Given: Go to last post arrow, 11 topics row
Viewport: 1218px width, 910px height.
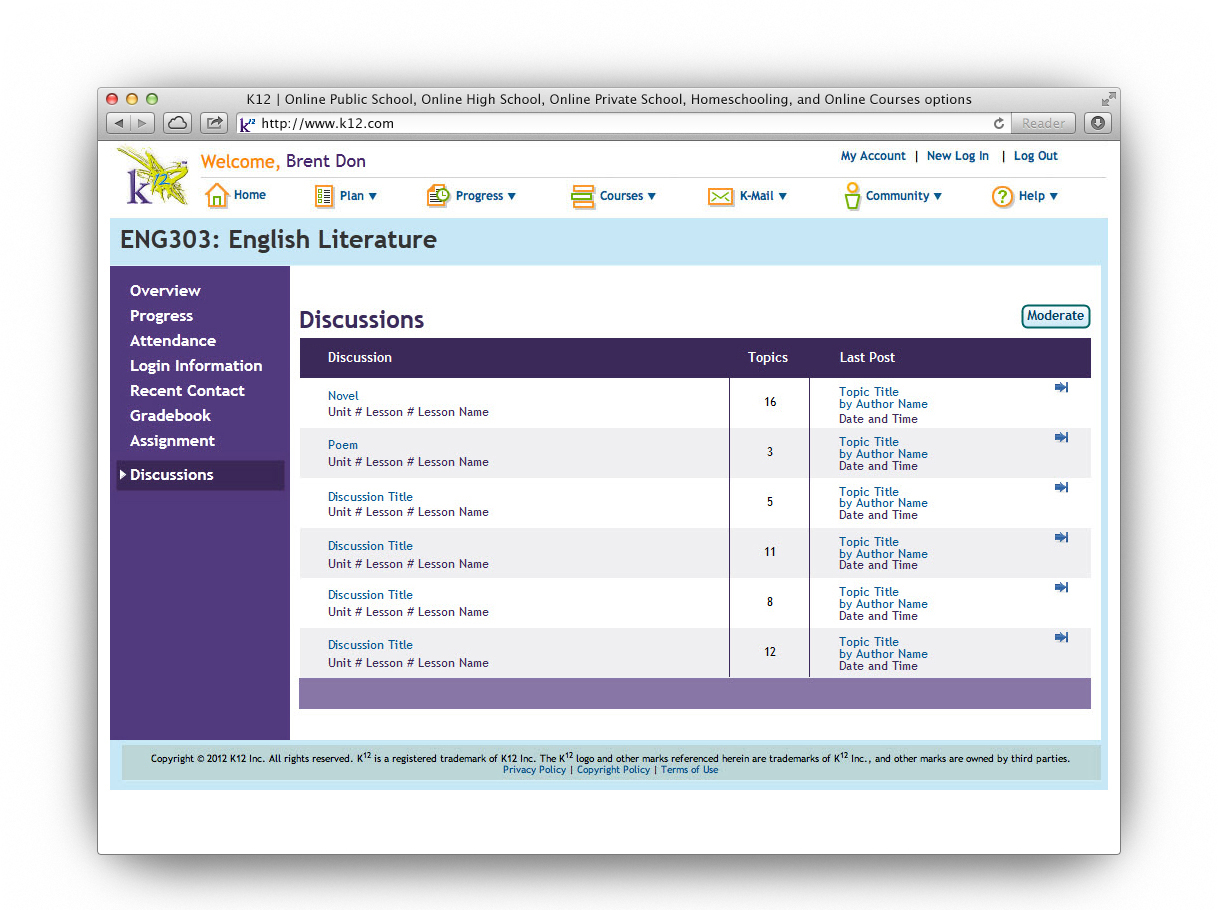Looking at the screenshot, I should (x=1062, y=537).
